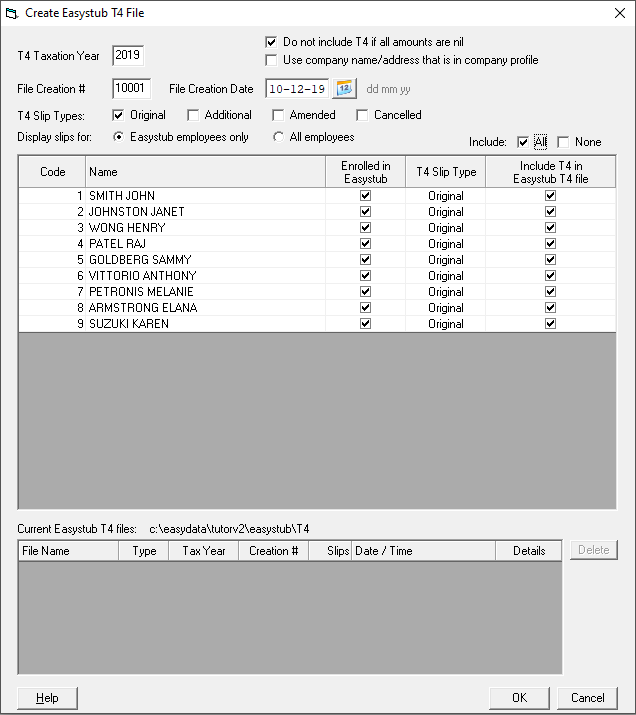
Task: Click the Type column header in files list
Action: coord(144,551)
